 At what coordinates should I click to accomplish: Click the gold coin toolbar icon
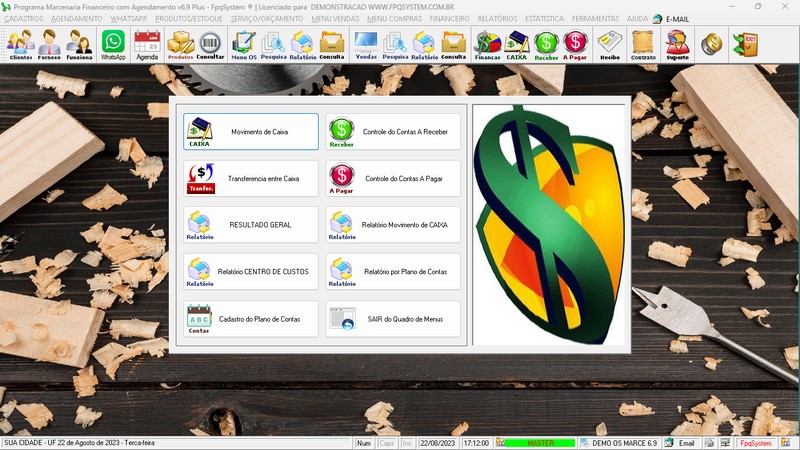click(x=711, y=45)
